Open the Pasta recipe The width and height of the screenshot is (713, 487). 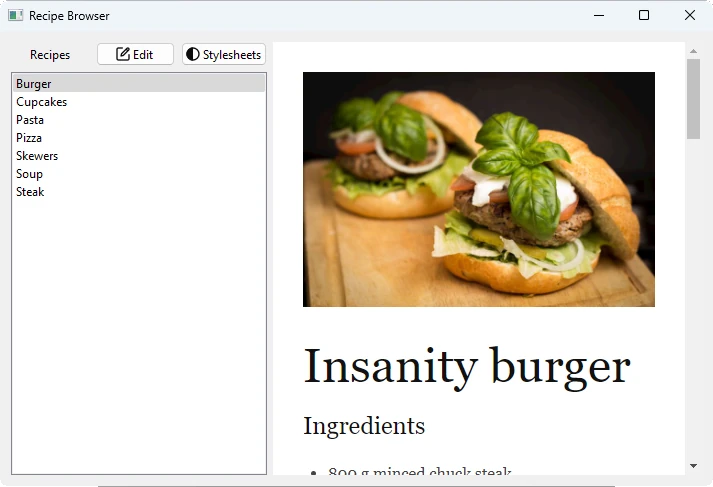tap(30, 120)
